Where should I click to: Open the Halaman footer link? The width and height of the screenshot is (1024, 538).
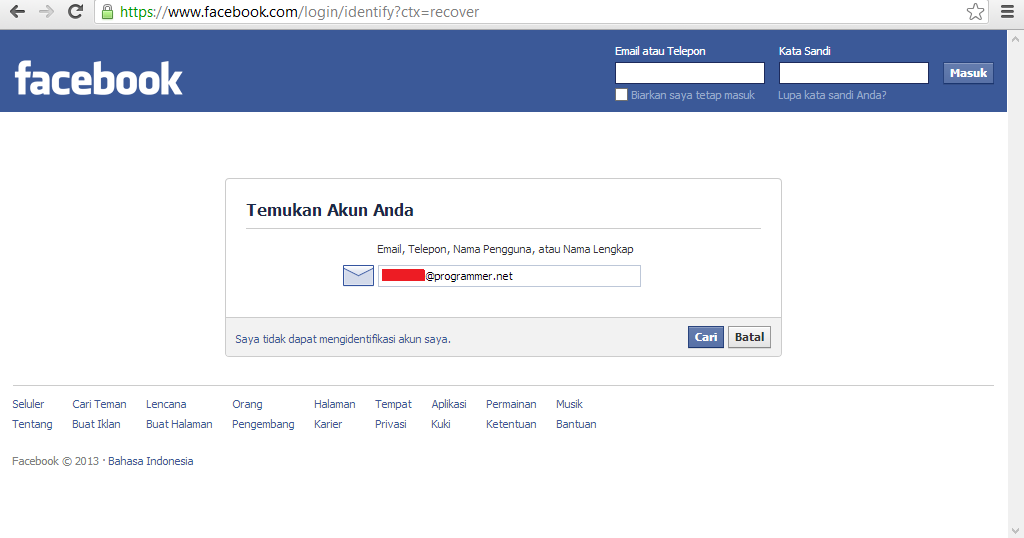pyautogui.click(x=334, y=404)
